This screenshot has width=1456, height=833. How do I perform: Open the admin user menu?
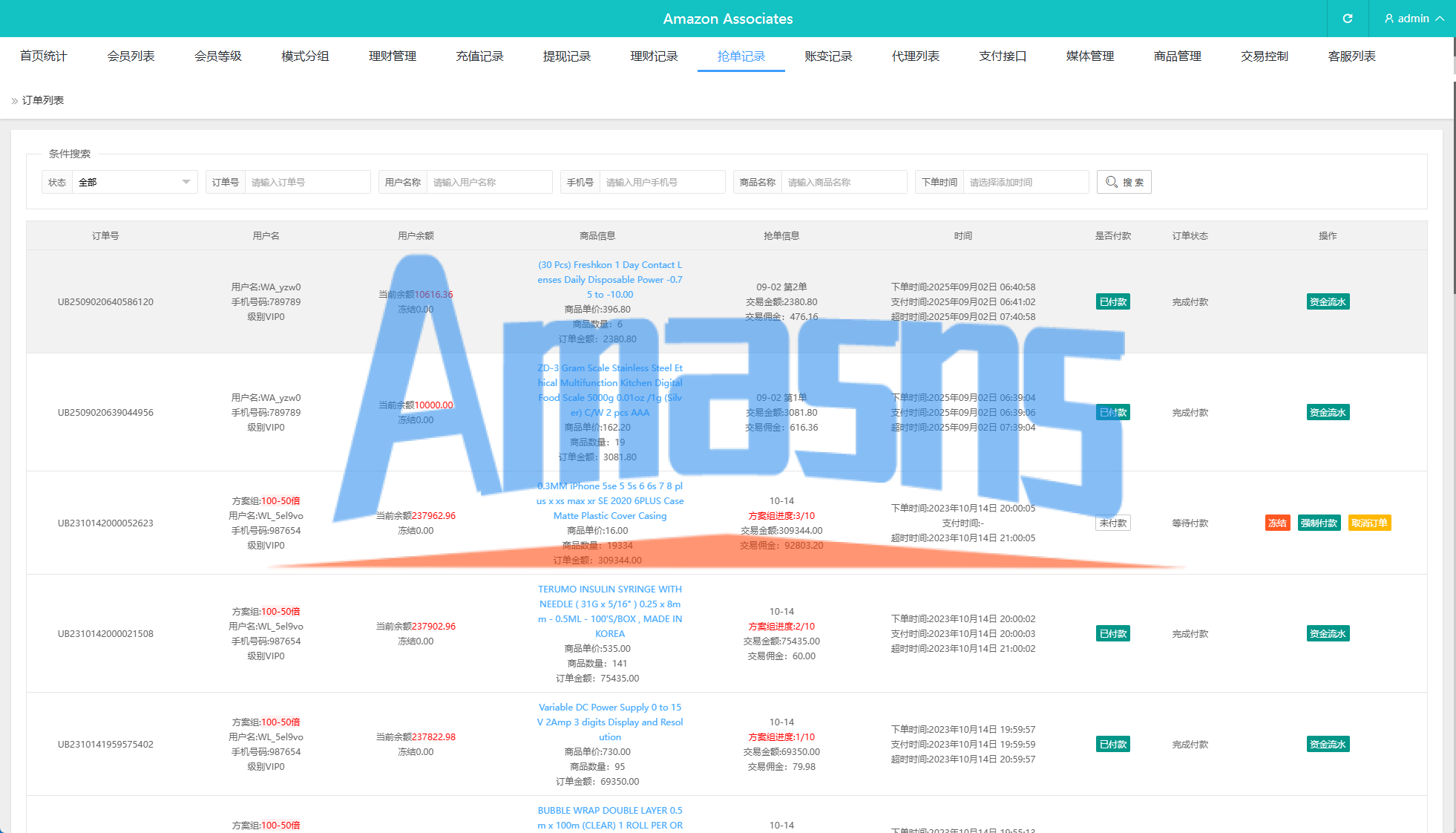point(1413,19)
